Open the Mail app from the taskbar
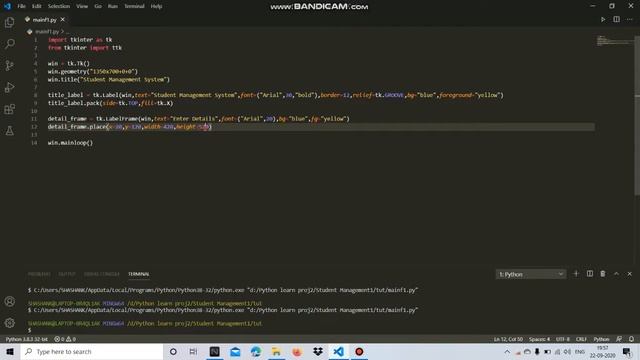 [x=235, y=351]
